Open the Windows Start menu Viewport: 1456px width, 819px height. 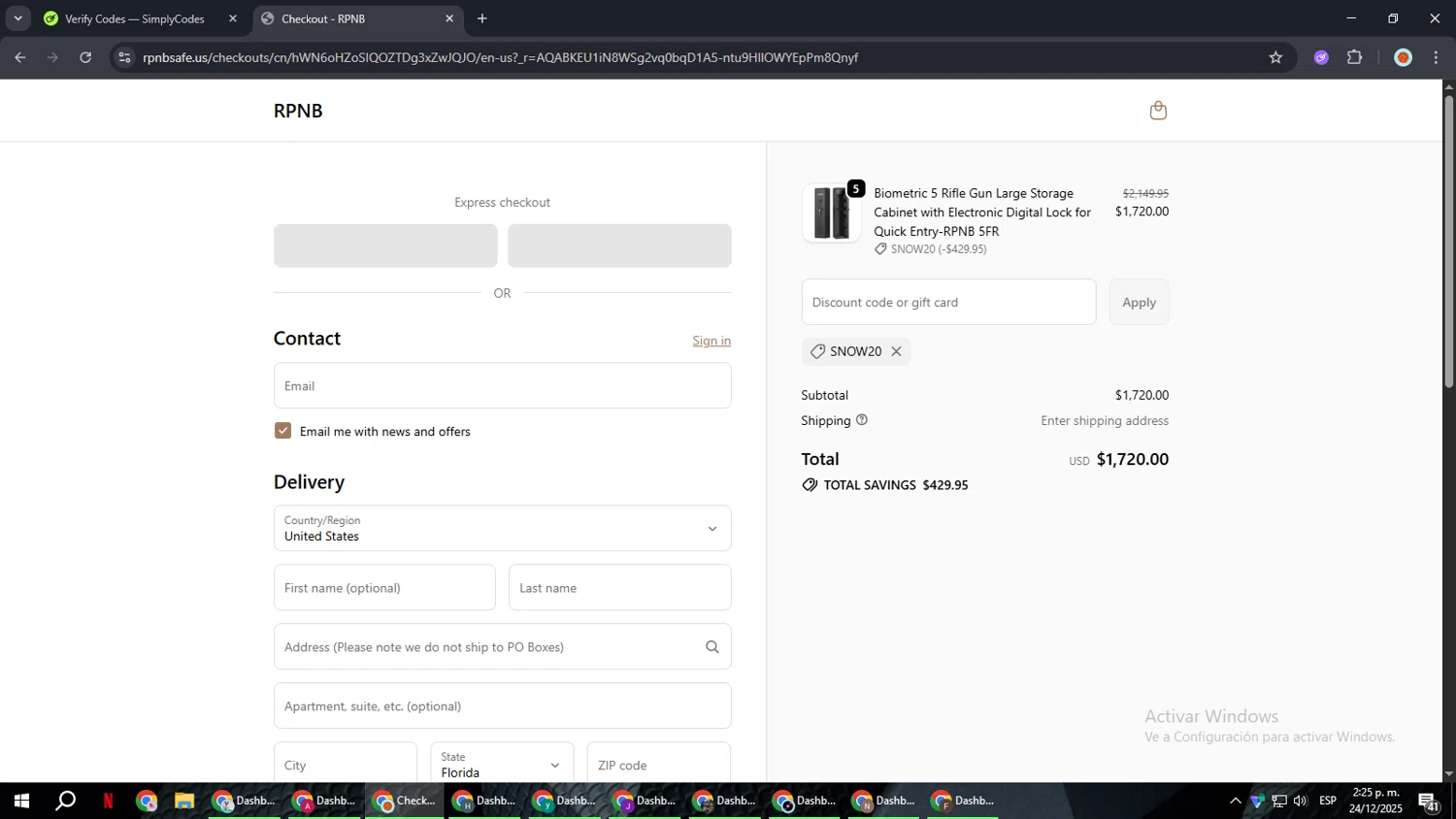tap(21, 801)
